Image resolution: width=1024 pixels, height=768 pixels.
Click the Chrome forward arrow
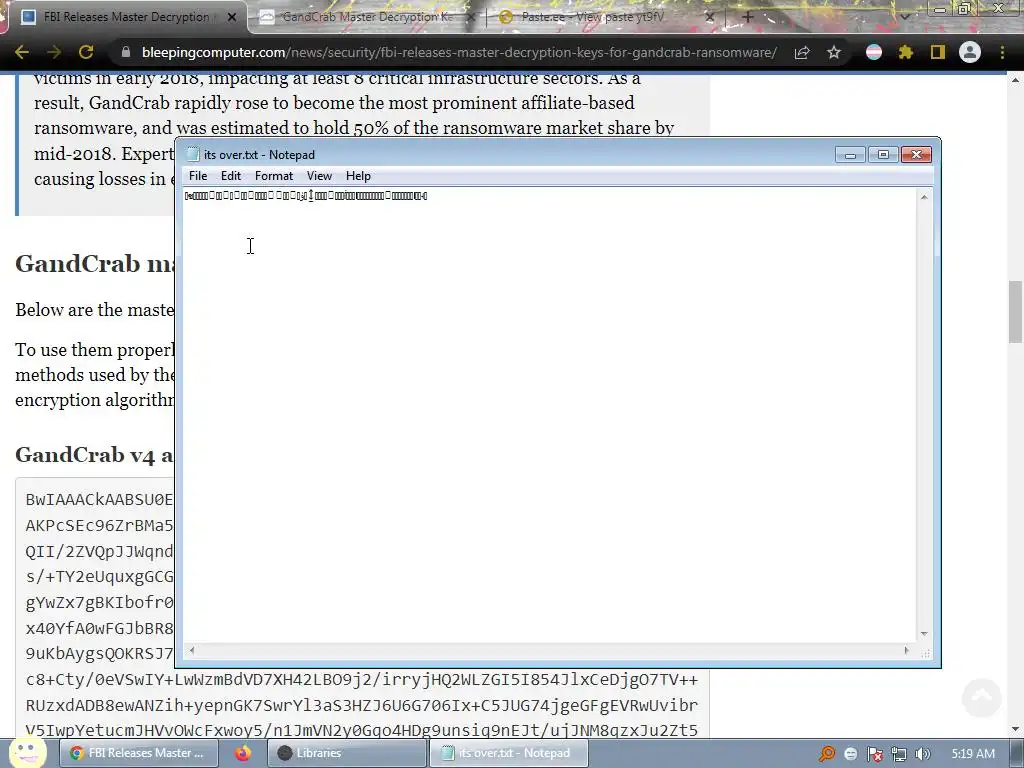point(54,52)
